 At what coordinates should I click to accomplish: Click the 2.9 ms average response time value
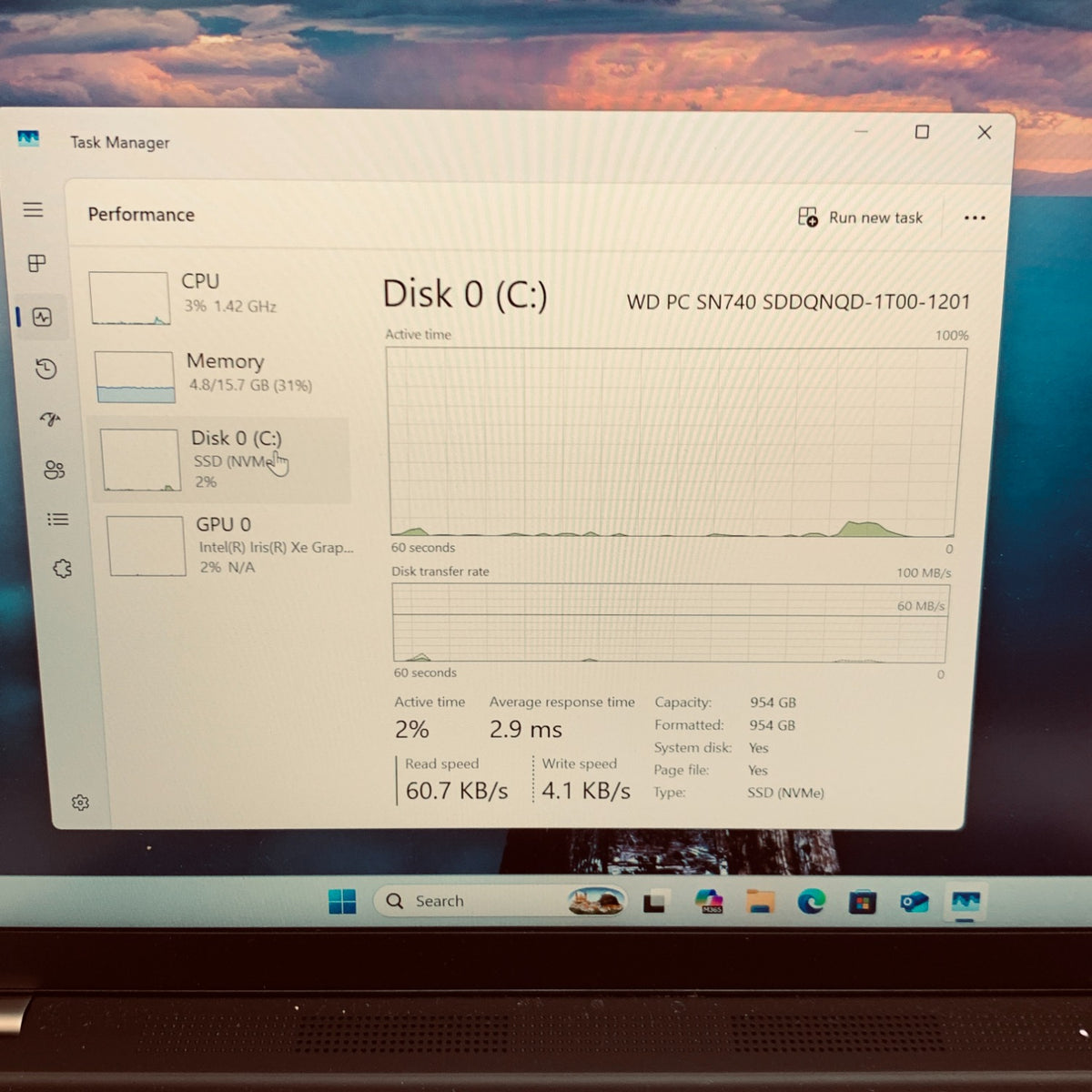coord(526,729)
